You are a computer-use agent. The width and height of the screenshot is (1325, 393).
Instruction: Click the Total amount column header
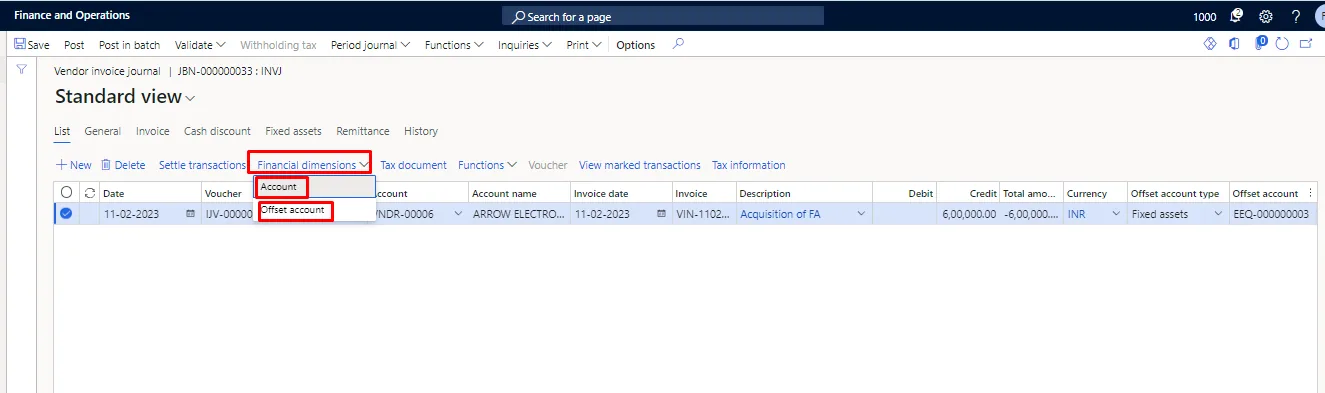tap(1031, 193)
